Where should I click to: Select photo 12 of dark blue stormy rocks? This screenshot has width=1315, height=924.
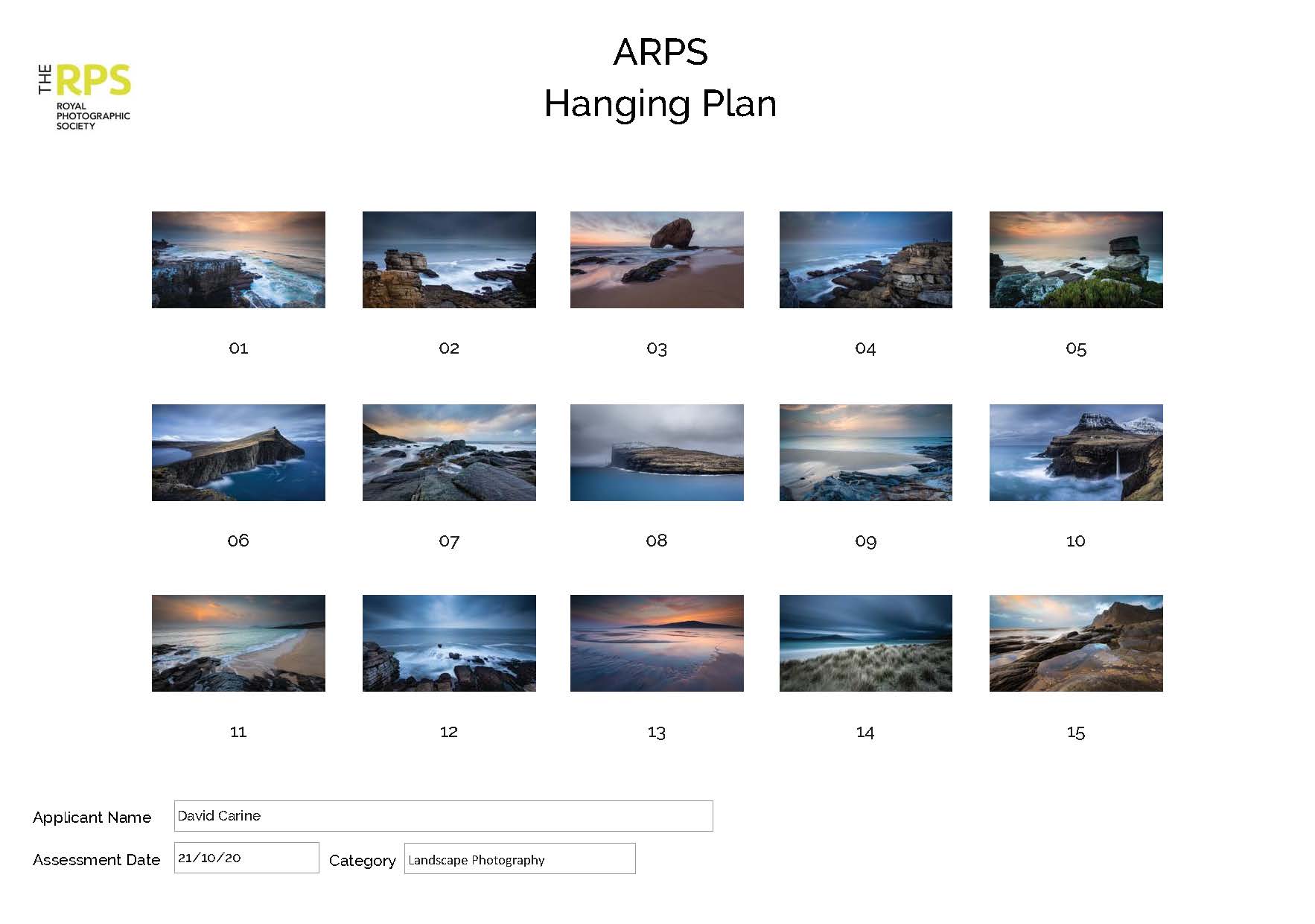click(x=449, y=643)
